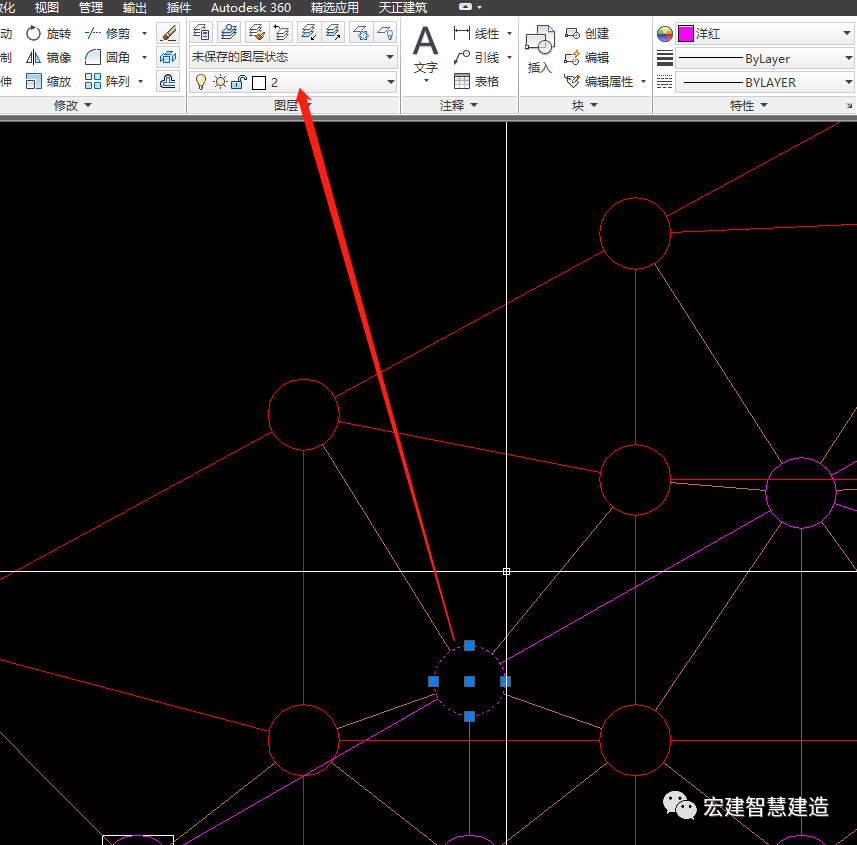
Task: Click the Offset tool icon
Action: click(168, 81)
